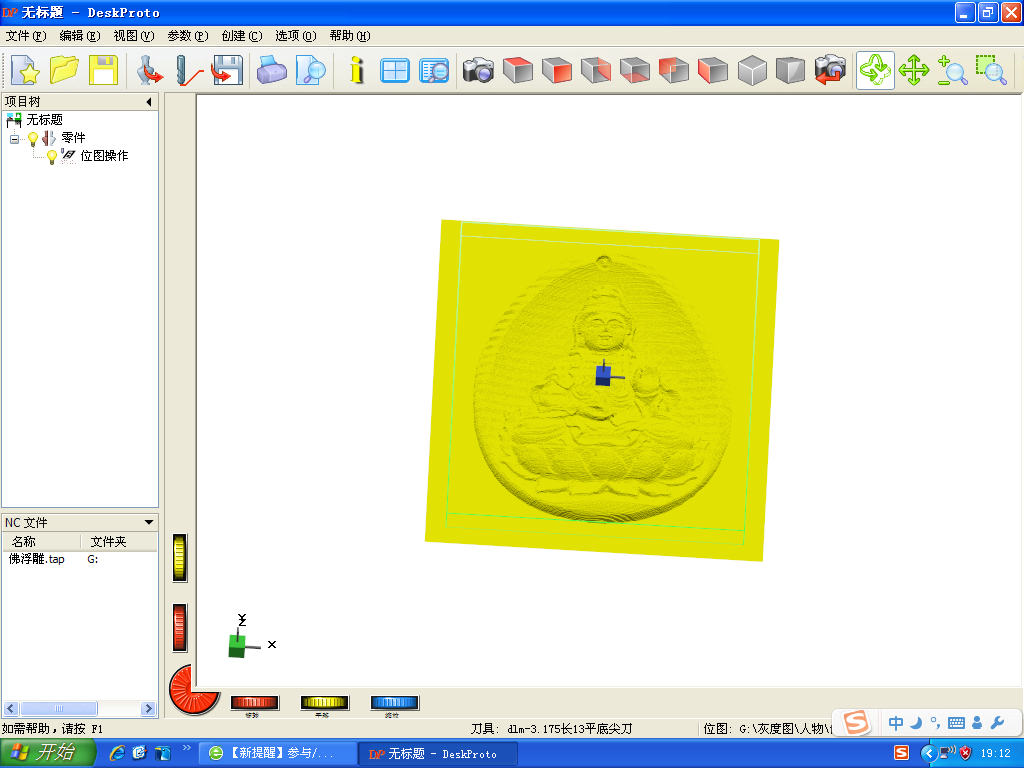Launch Internet Explorer from quick launch
The height and width of the screenshot is (768, 1024).
[118, 753]
